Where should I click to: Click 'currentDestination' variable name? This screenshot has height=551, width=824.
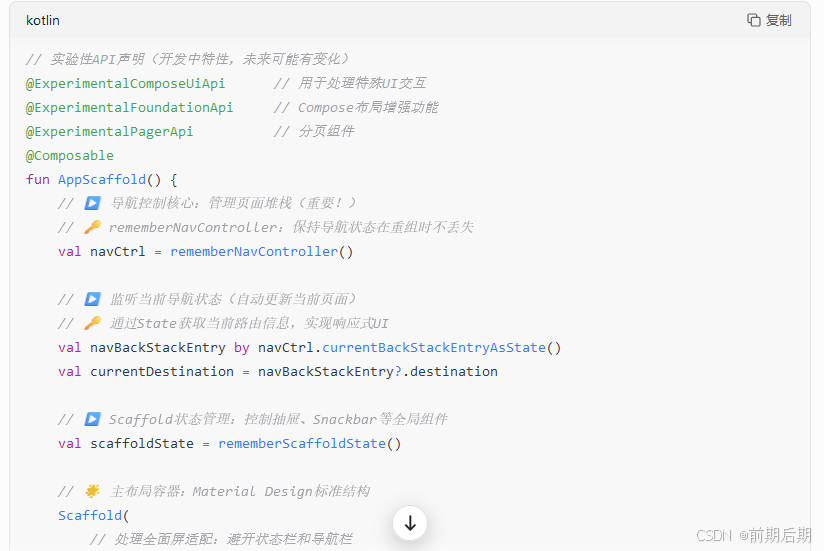click(162, 372)
